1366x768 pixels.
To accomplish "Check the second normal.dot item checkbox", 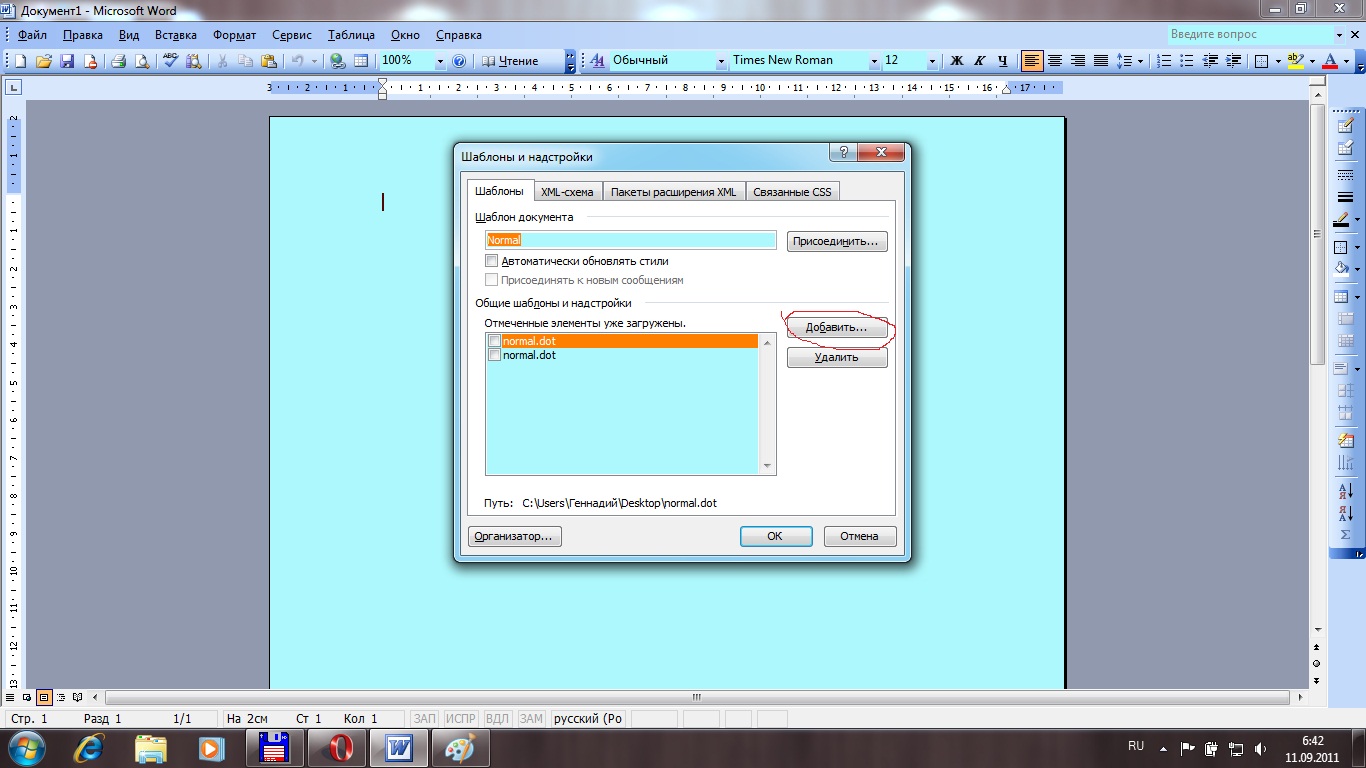I will point(494,355).
